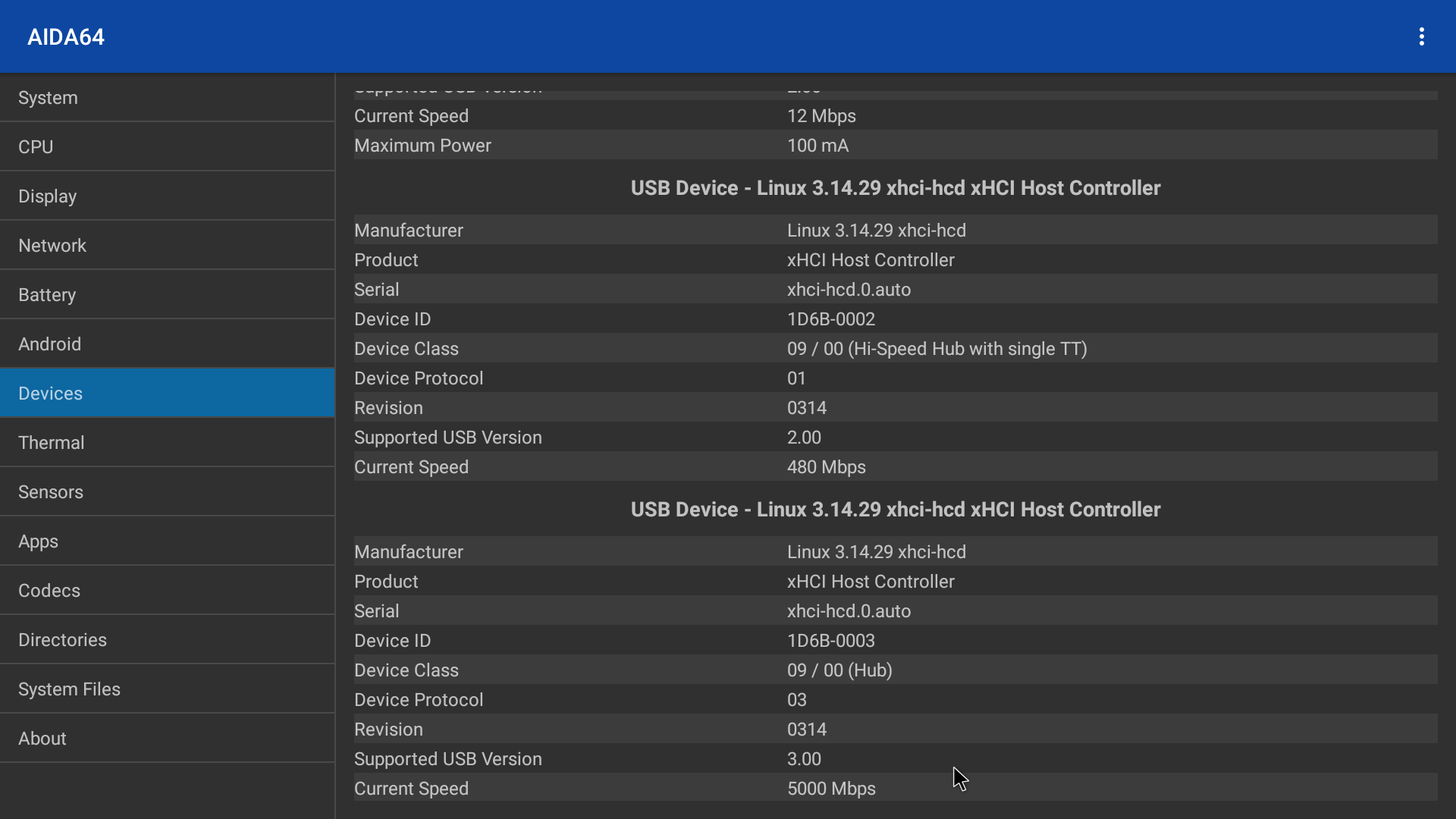Select the Device ID 1D6B-0002 row
Viewport: 1456px width, 819px height.
pyautogui.click(x=895, y=319)
